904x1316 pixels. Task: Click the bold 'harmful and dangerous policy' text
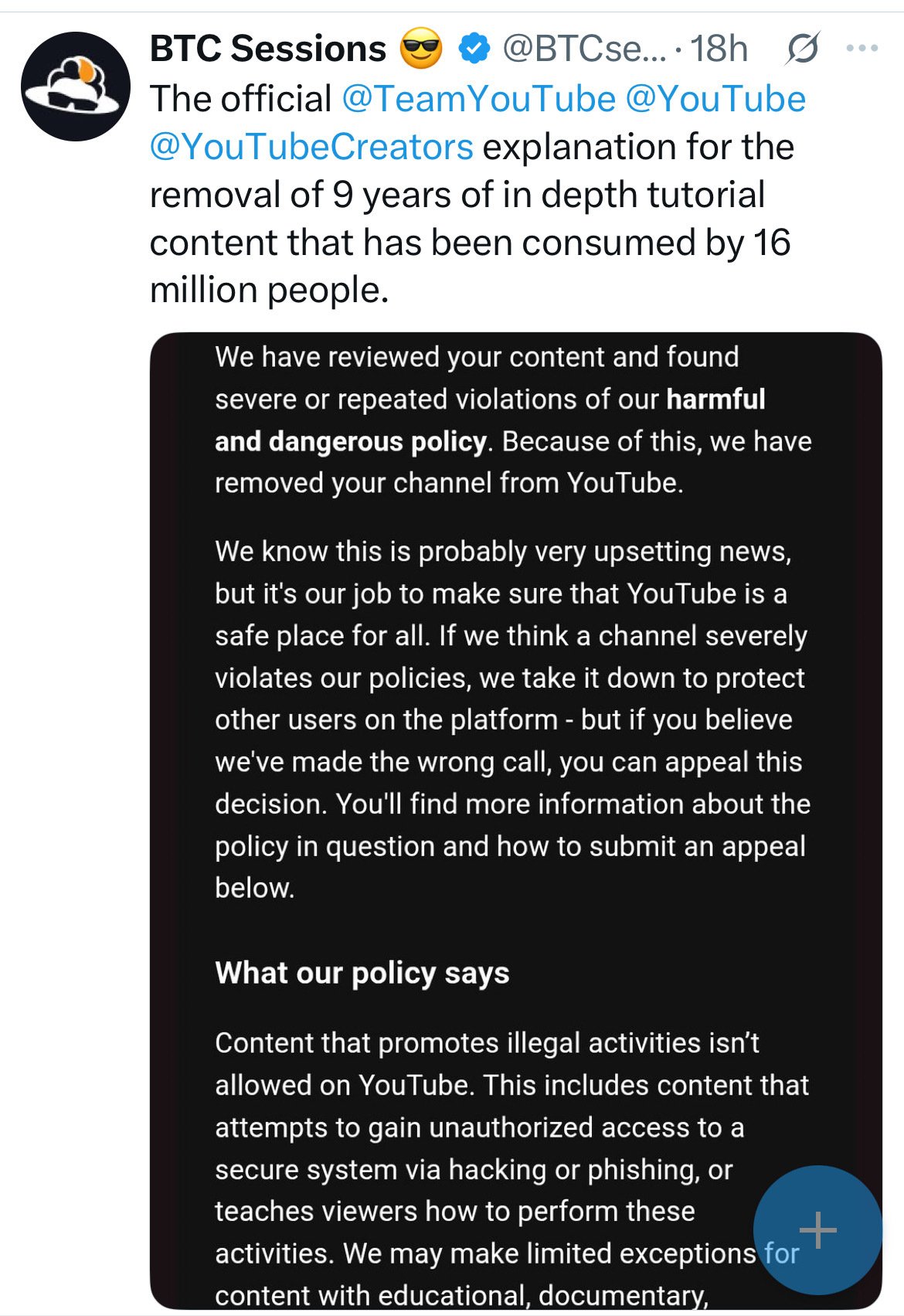click(x=490, y=420)
